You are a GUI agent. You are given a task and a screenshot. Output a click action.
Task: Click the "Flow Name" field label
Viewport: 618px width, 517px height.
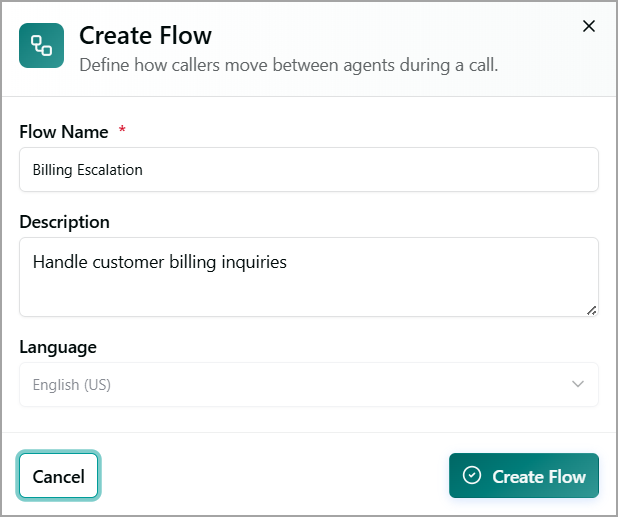tap(64, 132)
